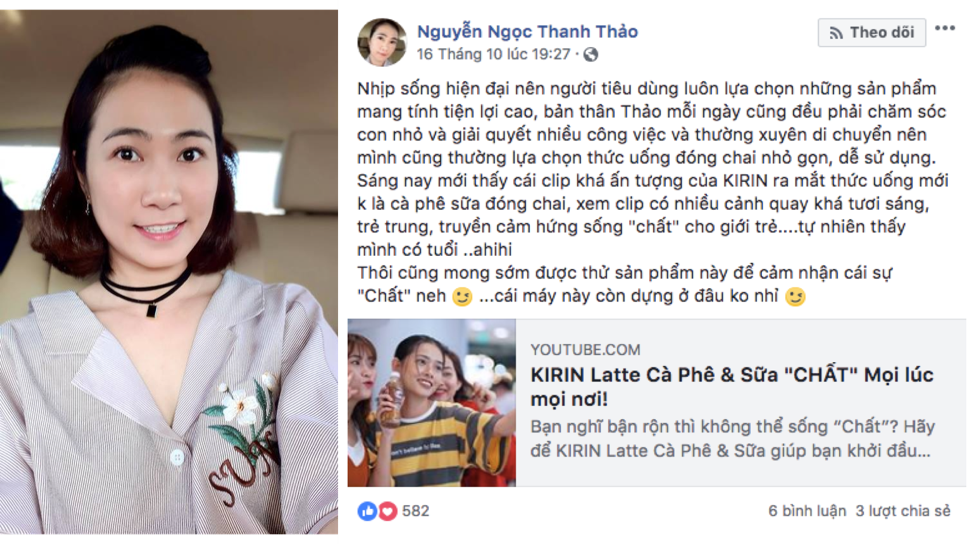Click the link preview description text
976x544 pixels.
pyautogui.click(x=733, y=439)
